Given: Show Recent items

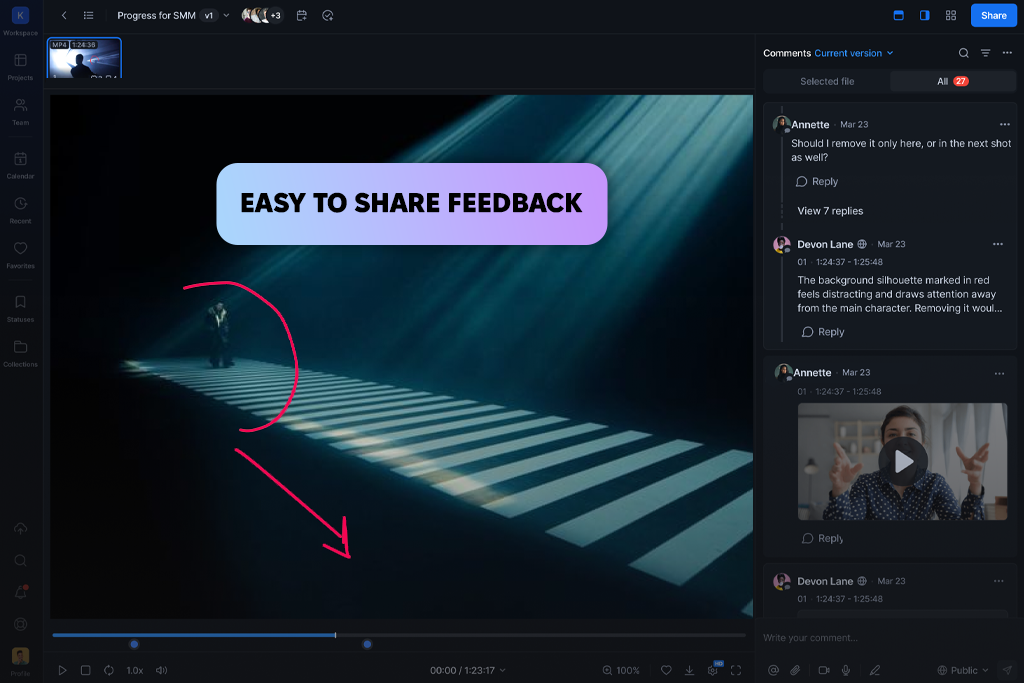Looking at the screenshot, I should pos(20,210).
